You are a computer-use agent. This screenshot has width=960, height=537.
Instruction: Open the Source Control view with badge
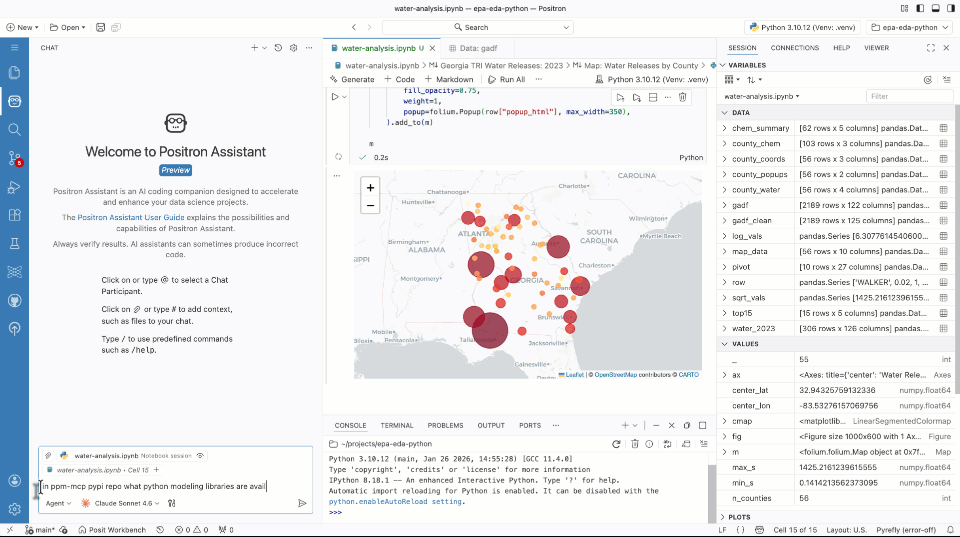coord(14,158)
